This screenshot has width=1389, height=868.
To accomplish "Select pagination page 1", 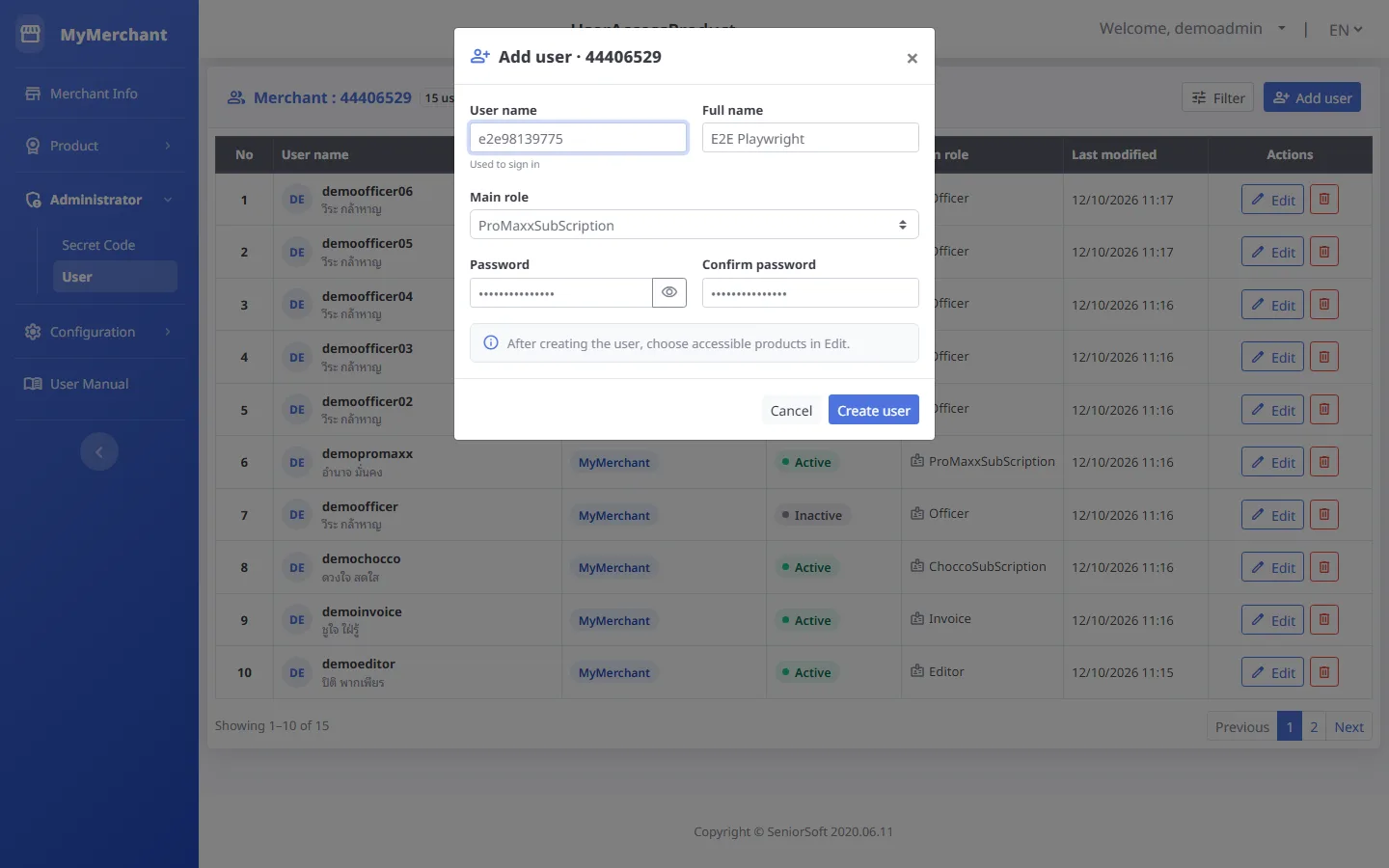I will click(1290, 726).
